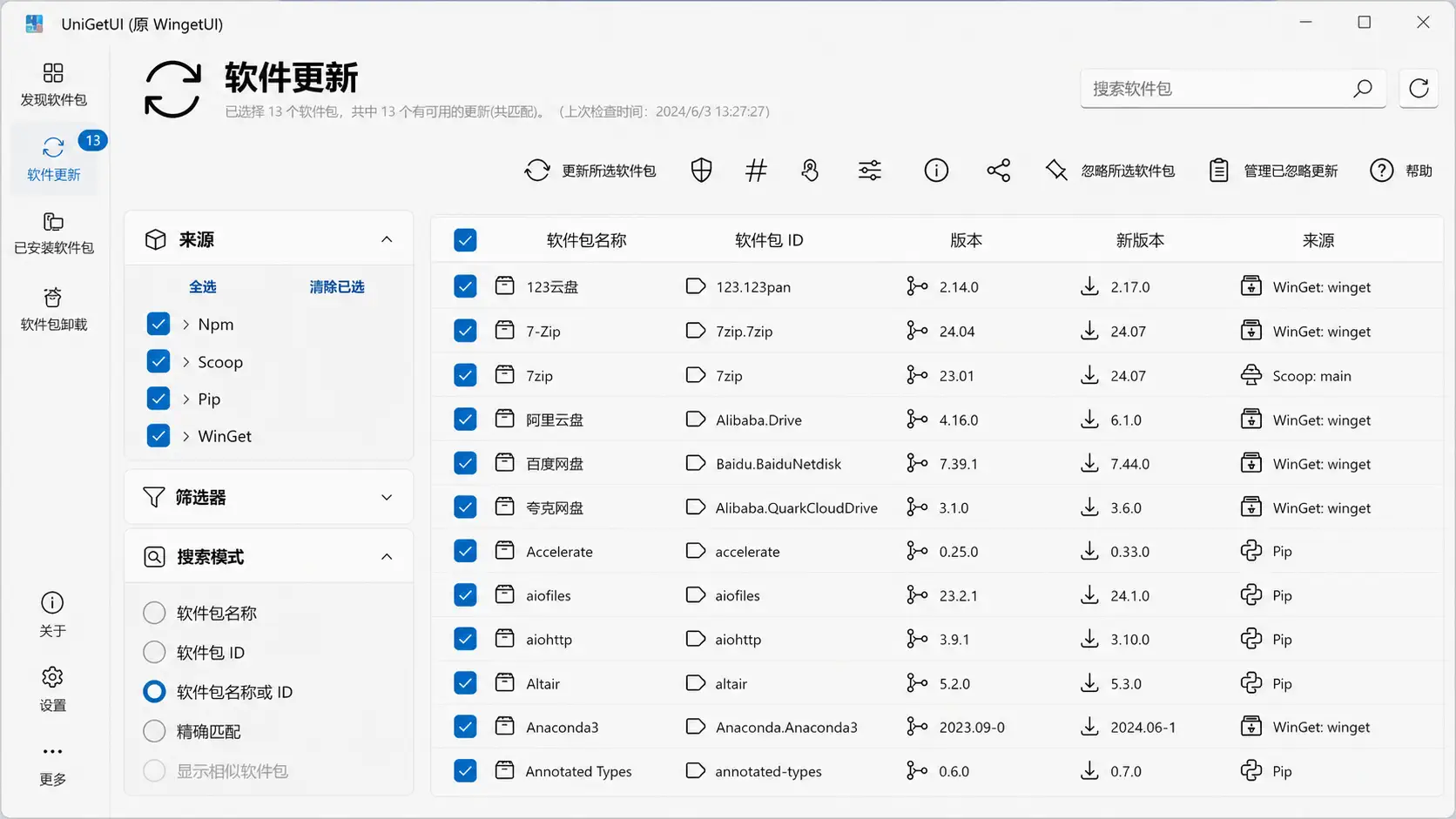This screenshot has height=819, width=1456.
Task: Open the 帮助 help button
Action: [x=1401, y=171]
